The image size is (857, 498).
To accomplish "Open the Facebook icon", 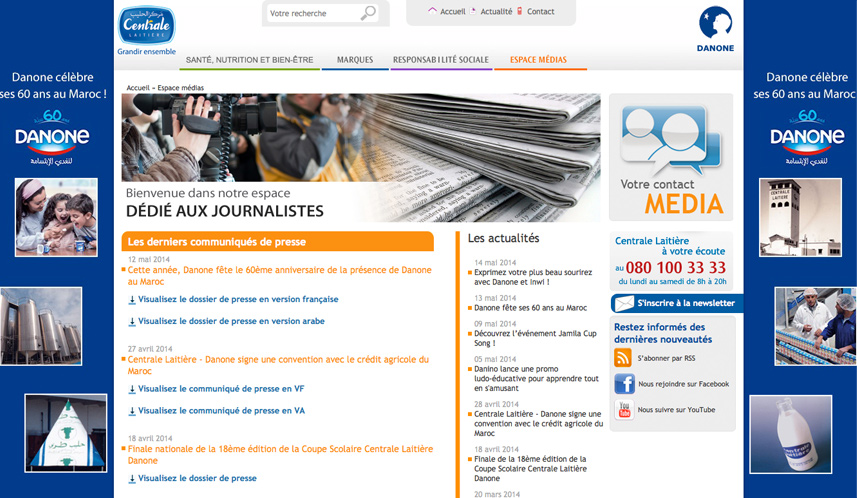I will (x=624, y=384).
